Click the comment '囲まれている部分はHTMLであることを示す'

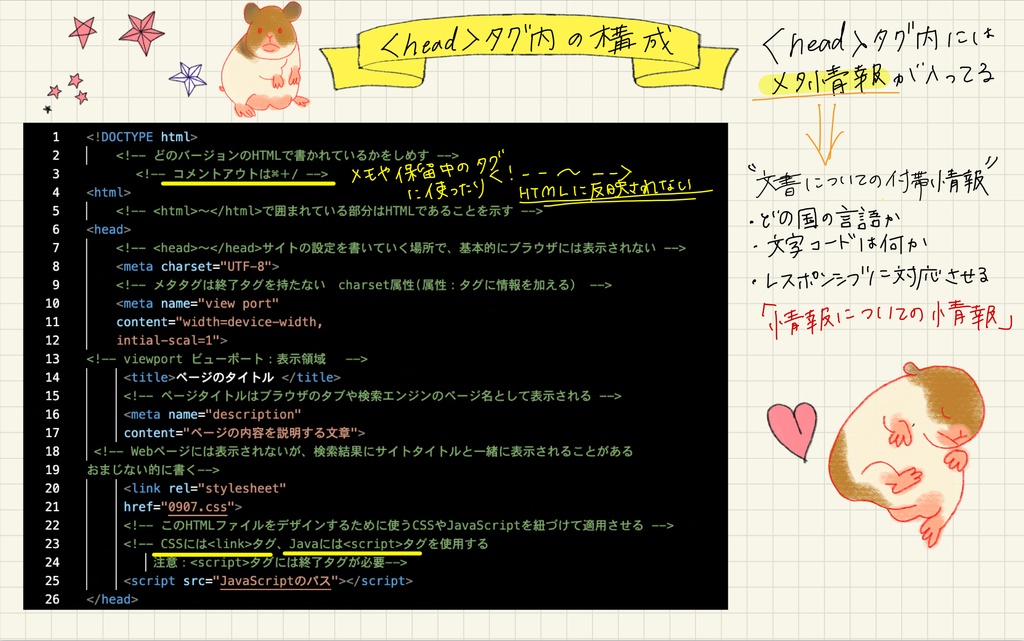tap(393, 211)
